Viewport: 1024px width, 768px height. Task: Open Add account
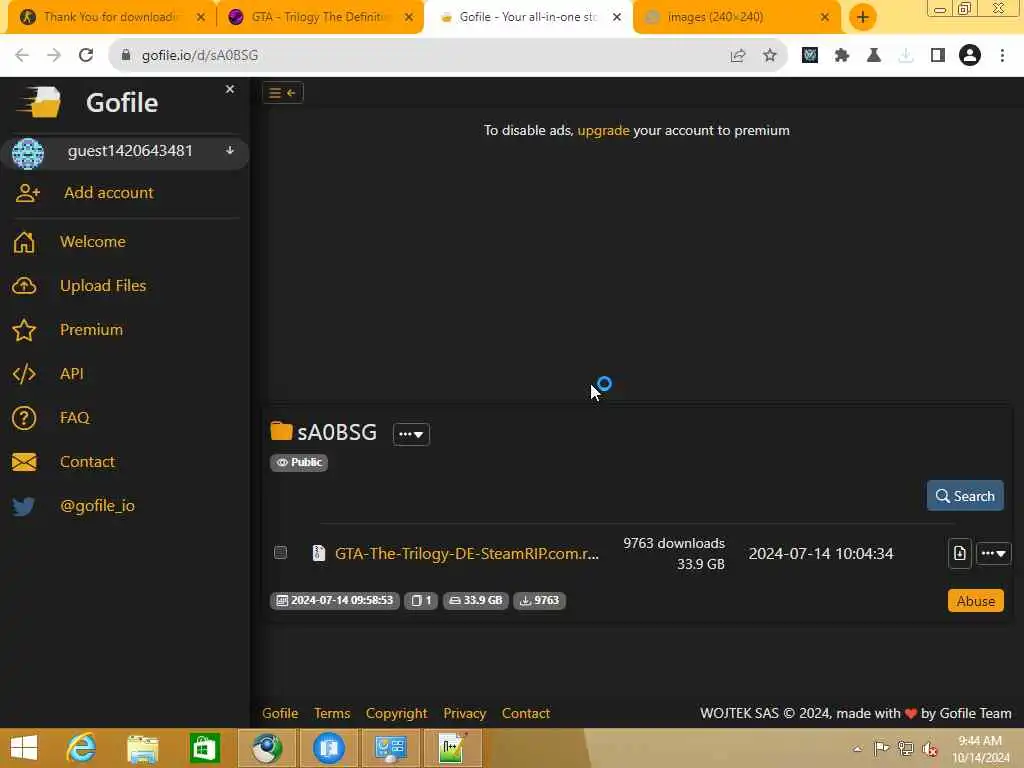point(108,193)
